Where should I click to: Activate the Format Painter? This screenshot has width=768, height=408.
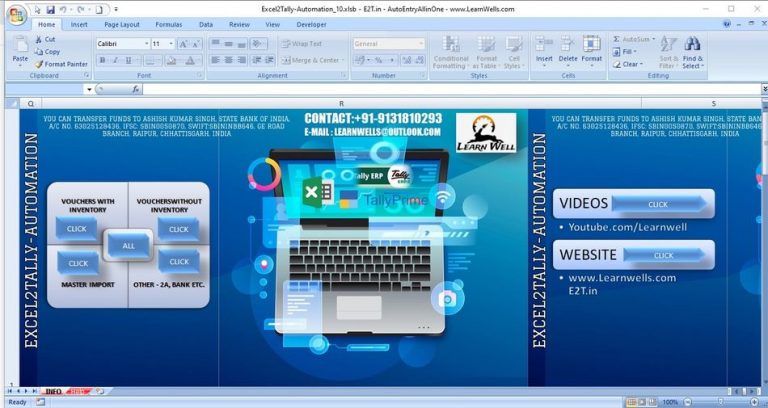click(61, 64)
